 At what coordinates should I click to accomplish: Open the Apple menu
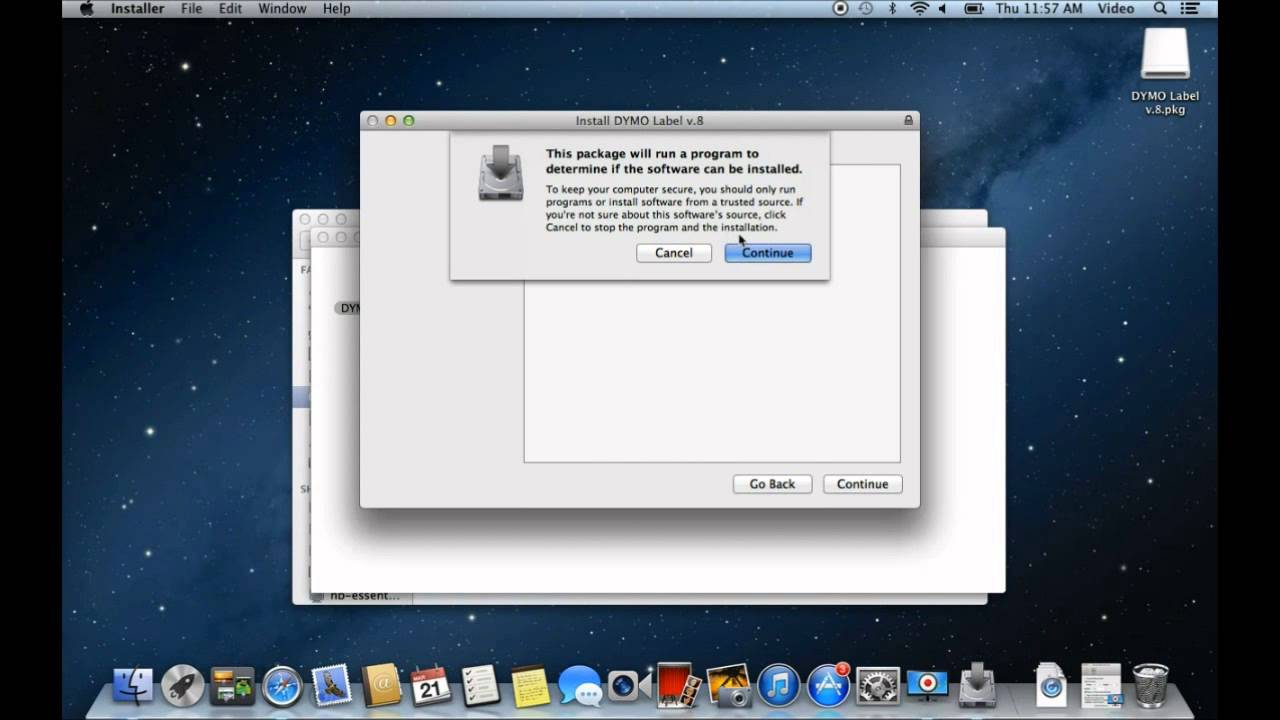(86, 9)
